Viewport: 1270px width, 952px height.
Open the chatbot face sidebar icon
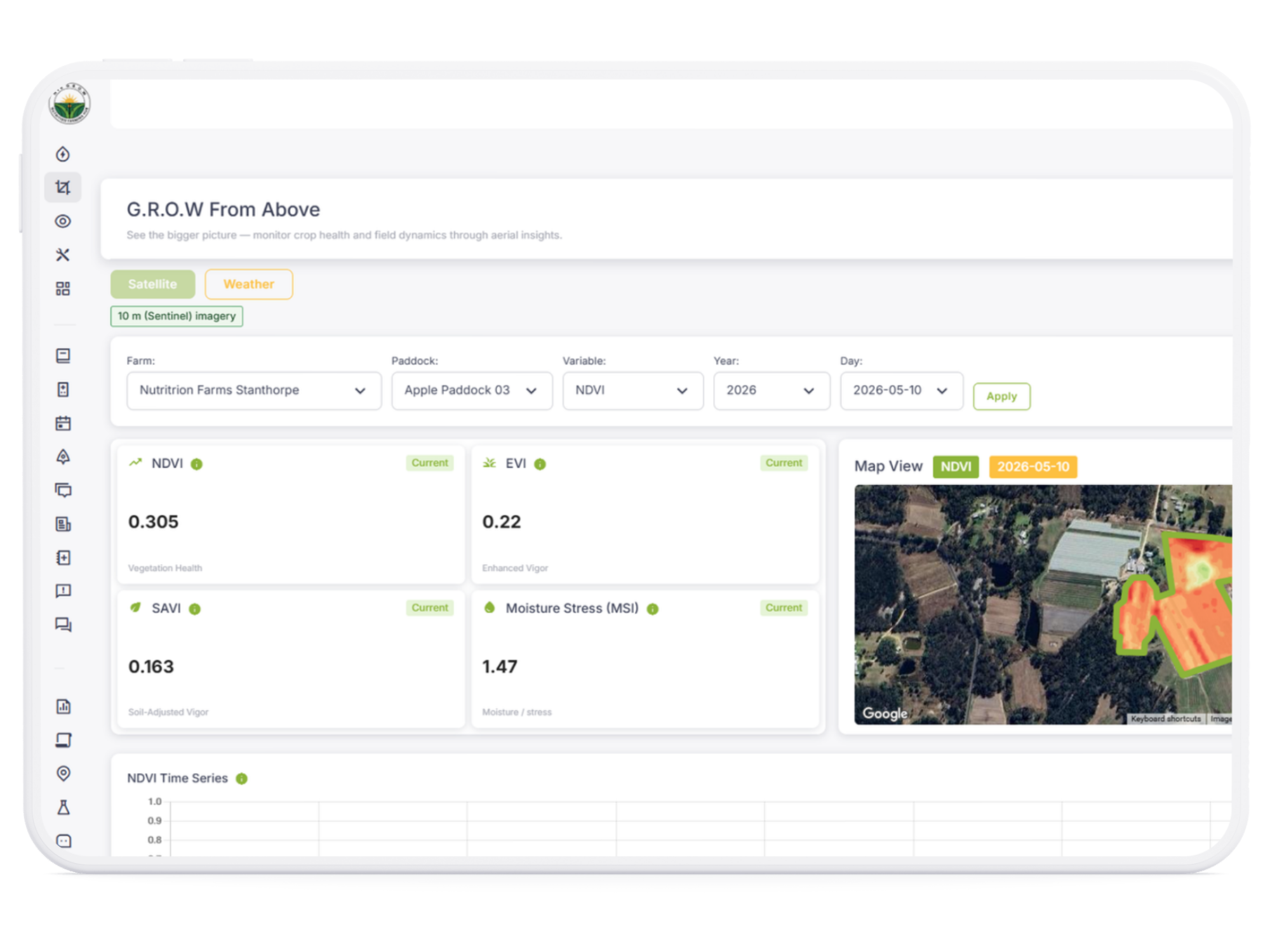pos(63,841)
